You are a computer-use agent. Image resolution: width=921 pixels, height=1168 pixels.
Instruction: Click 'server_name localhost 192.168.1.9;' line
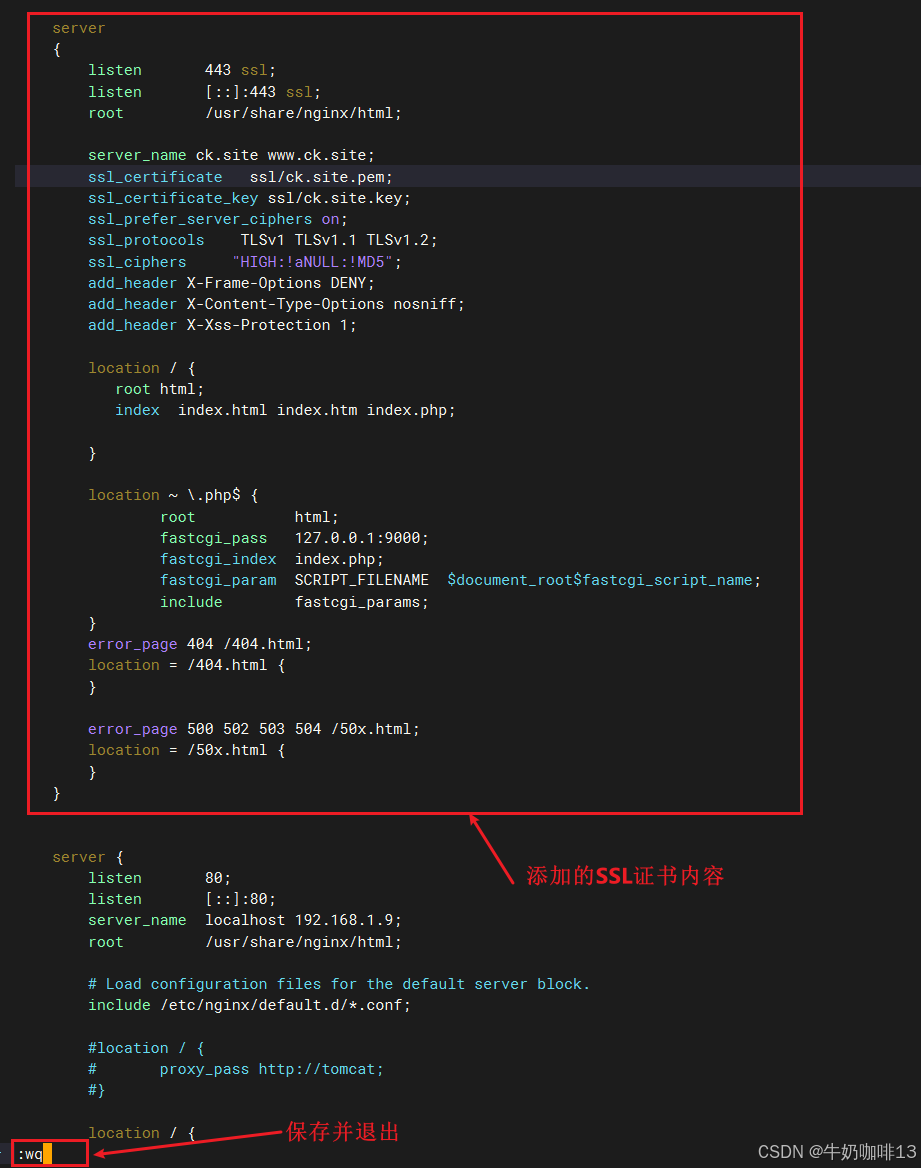244,920
